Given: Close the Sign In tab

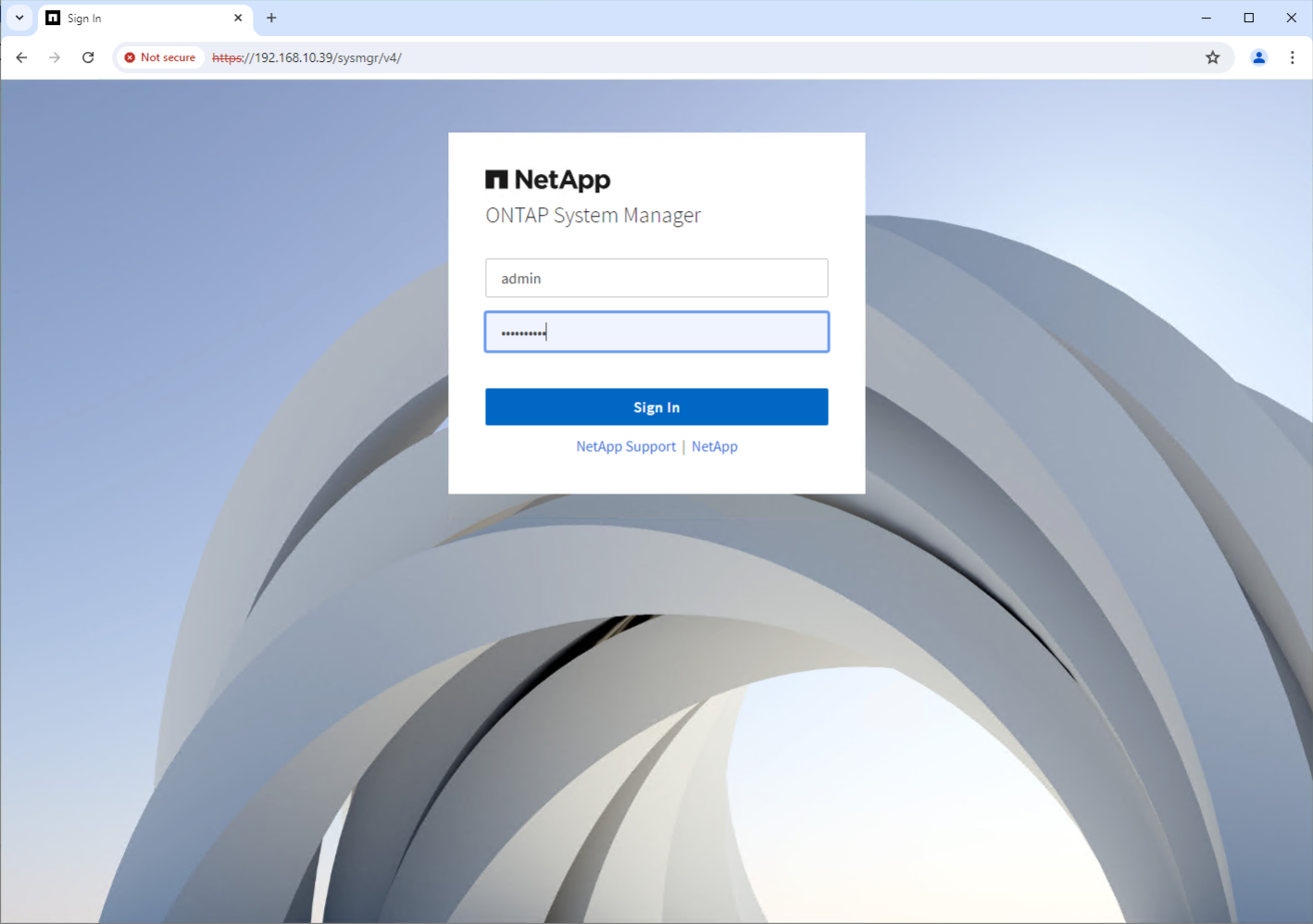Looking at the screenshot, I should [238, 18].
